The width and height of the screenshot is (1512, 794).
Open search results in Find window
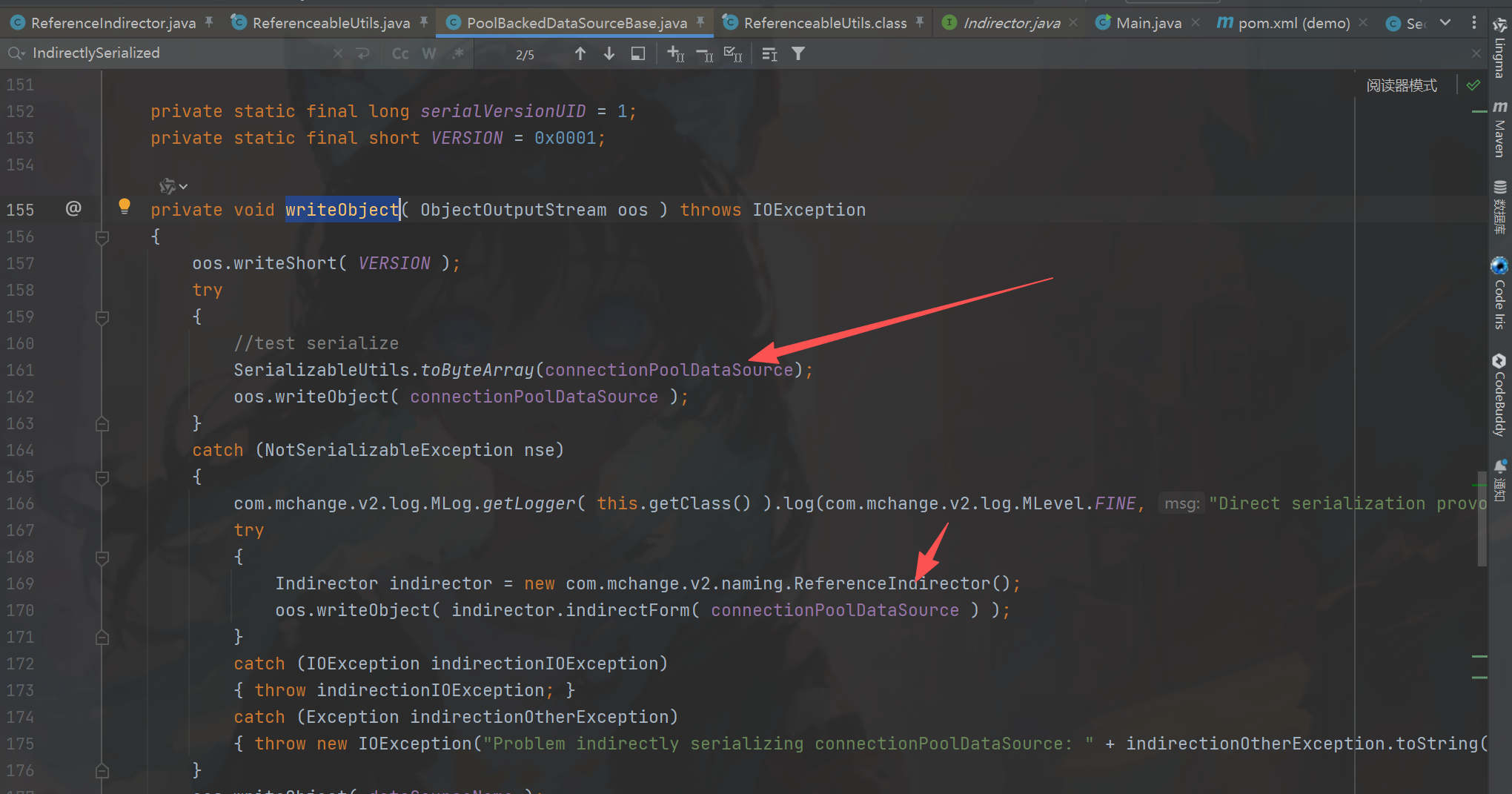pyautogui.click(x=637, y=53)
